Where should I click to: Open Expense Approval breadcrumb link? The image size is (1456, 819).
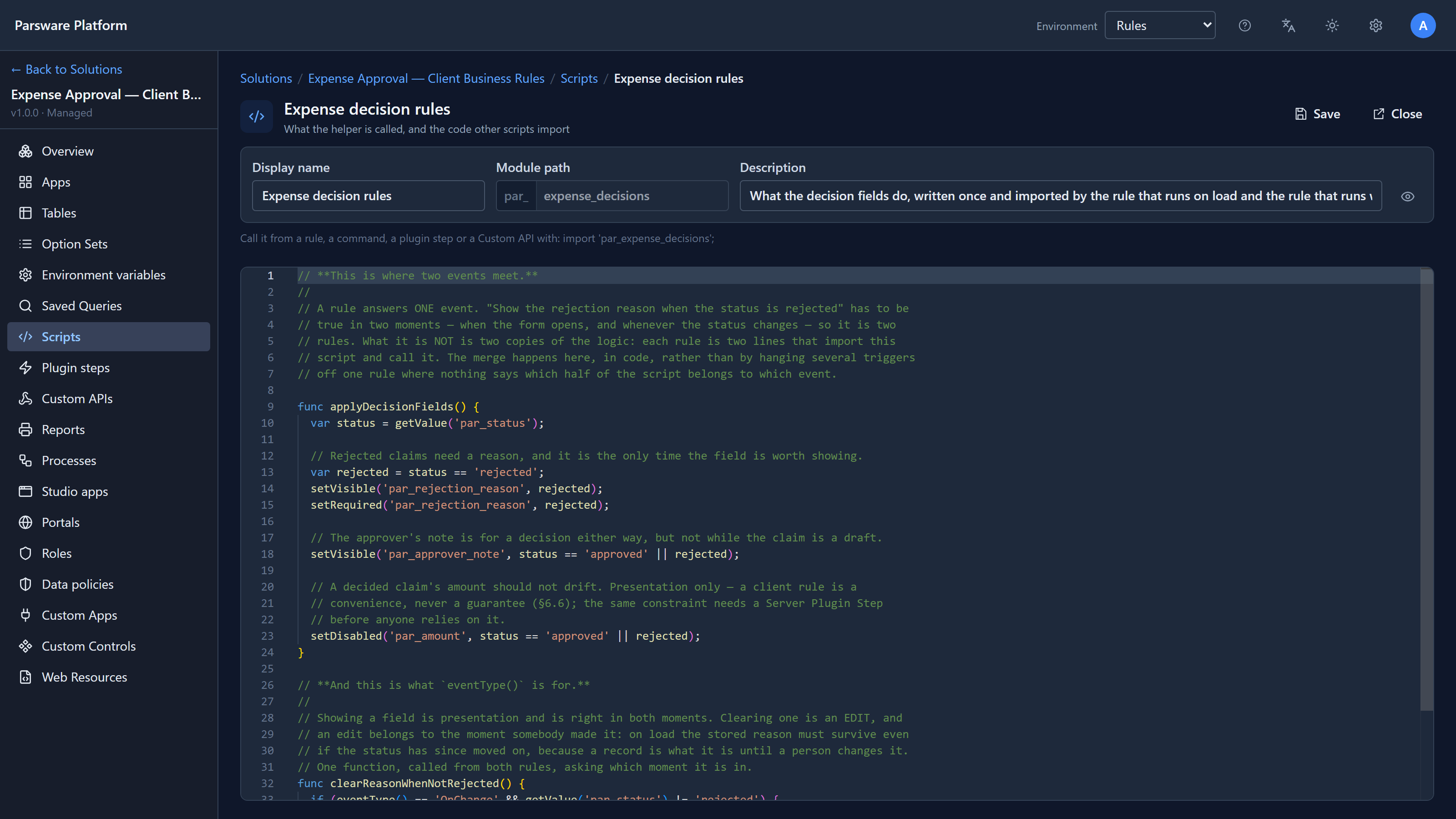426,79
